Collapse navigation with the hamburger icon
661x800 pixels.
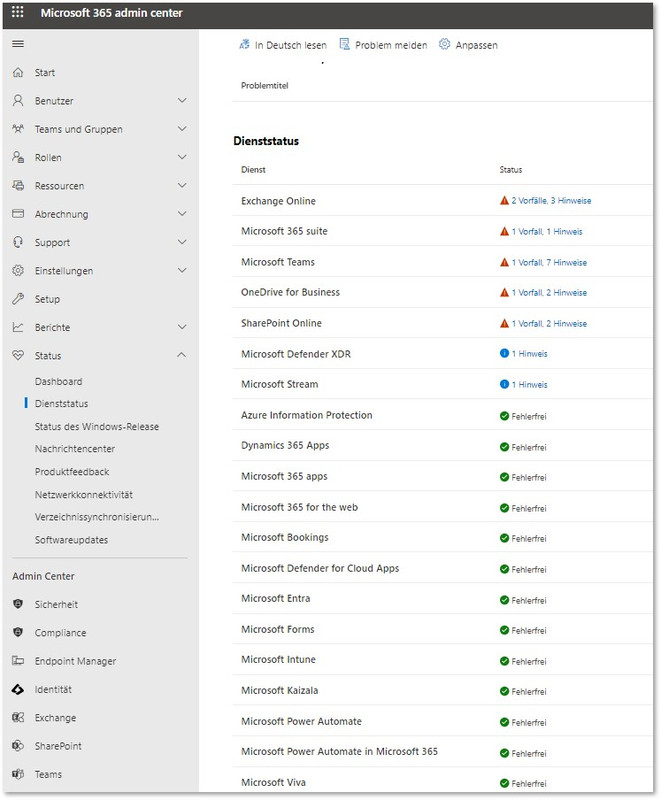point(18,44)
